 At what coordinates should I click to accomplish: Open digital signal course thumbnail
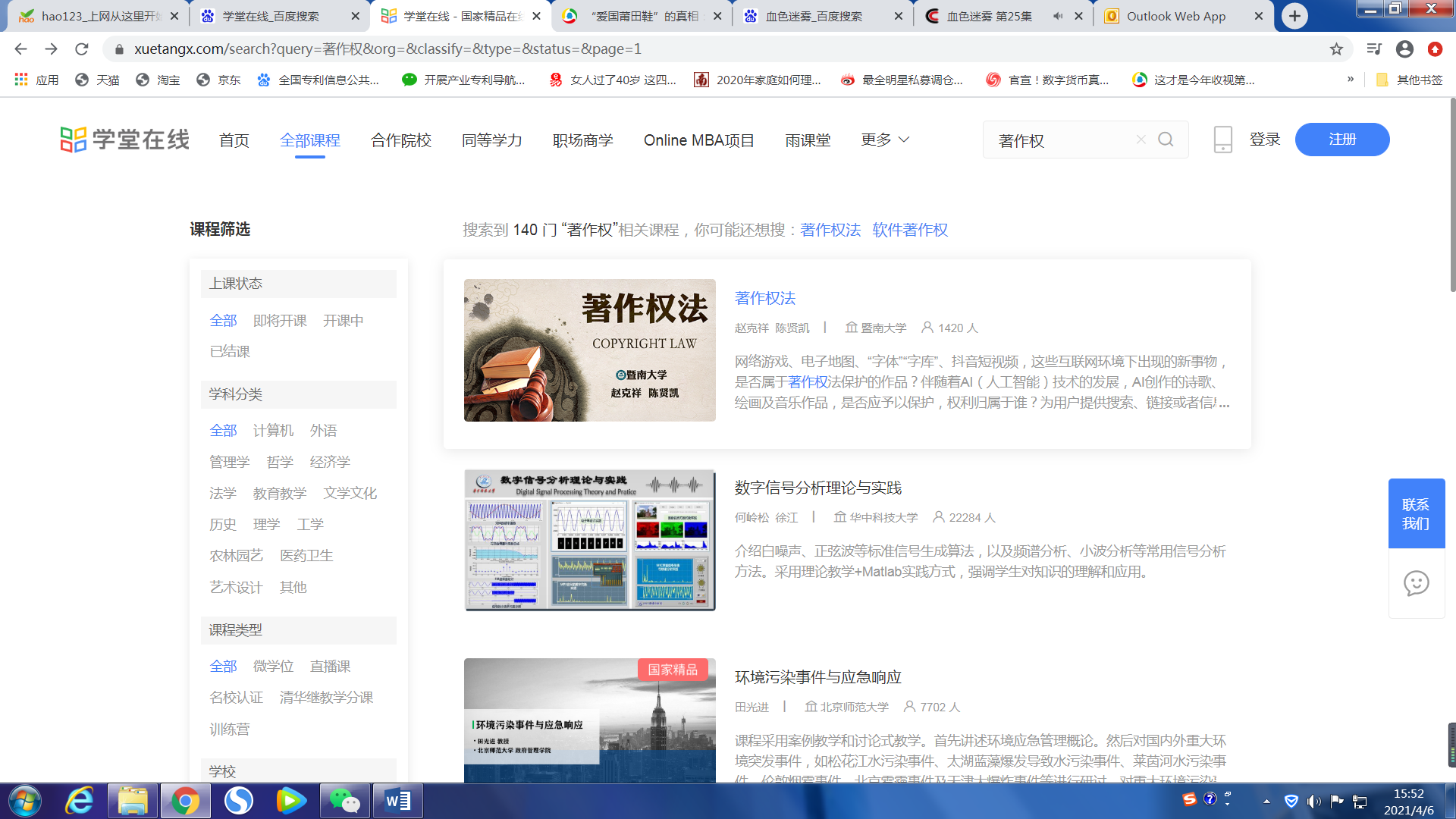click(x=590, y=540)
